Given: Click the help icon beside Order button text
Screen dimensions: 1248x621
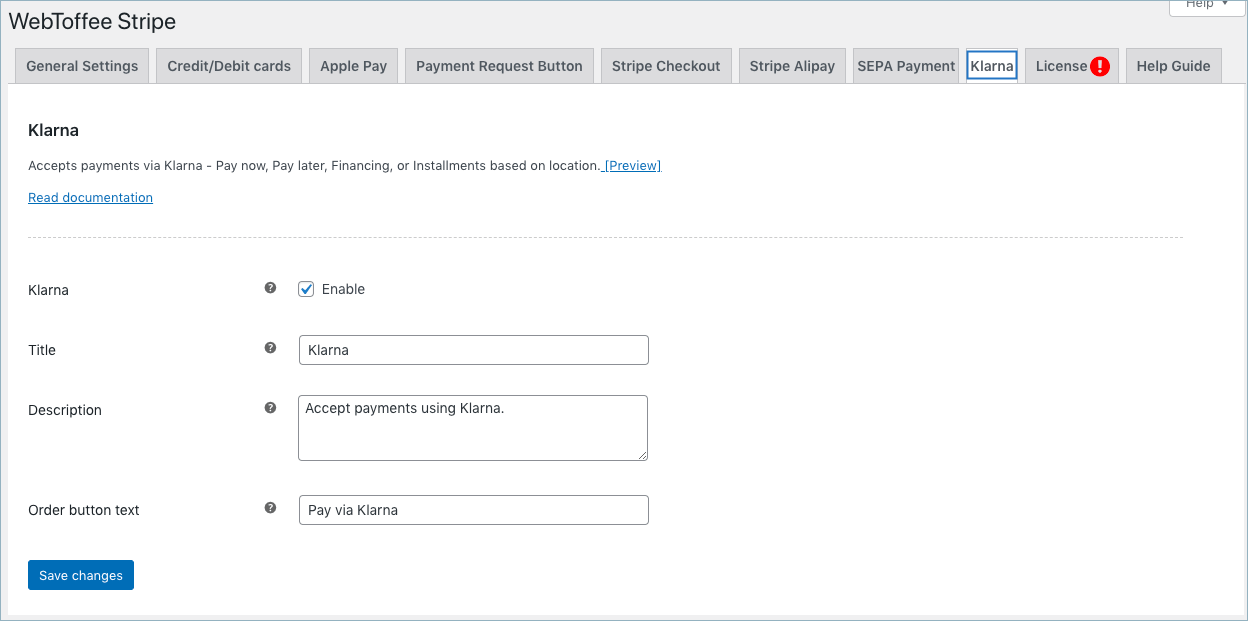Looking at the screenshot, I should (x=270, y=507).
